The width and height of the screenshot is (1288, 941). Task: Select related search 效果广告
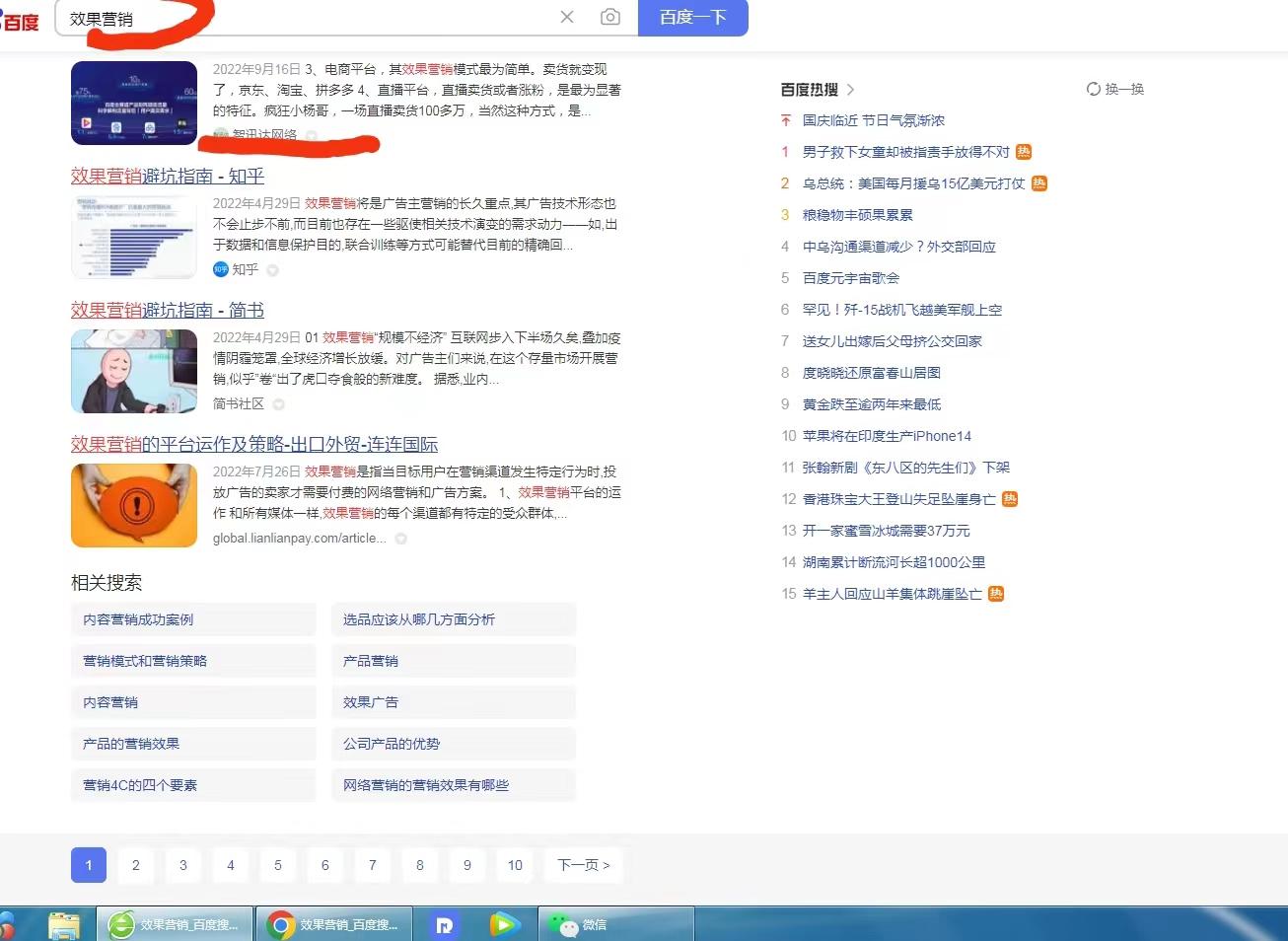click(454, 702)
